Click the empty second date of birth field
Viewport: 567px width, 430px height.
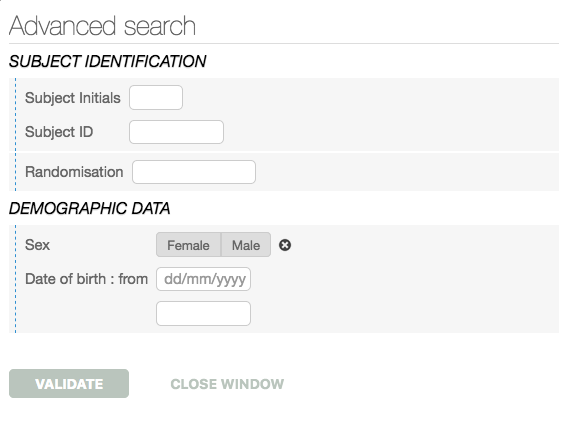[x=204, y=314]
